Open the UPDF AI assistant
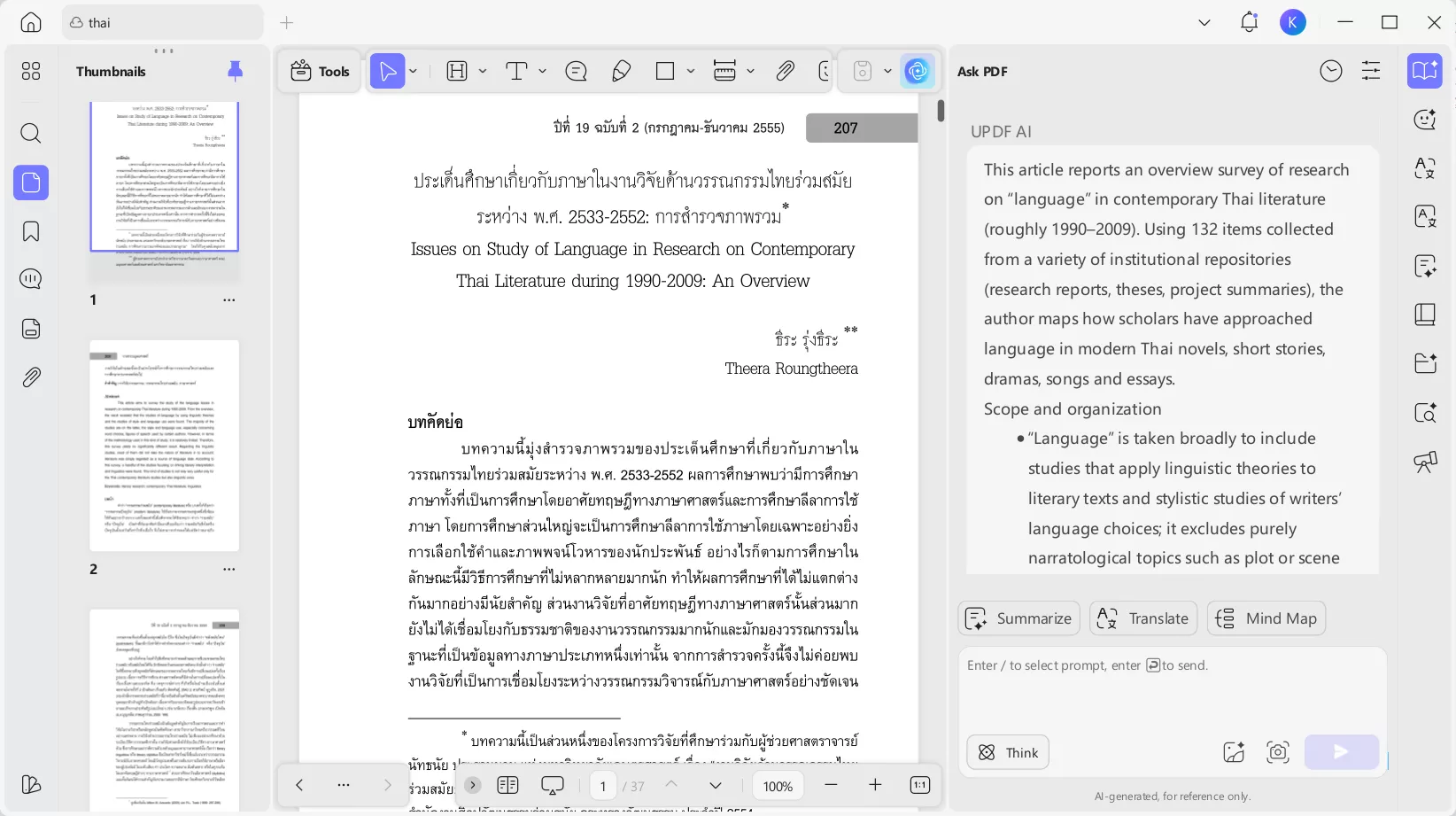The width and height of the screenshot is (1456, 816). click(x=918, y=71)
